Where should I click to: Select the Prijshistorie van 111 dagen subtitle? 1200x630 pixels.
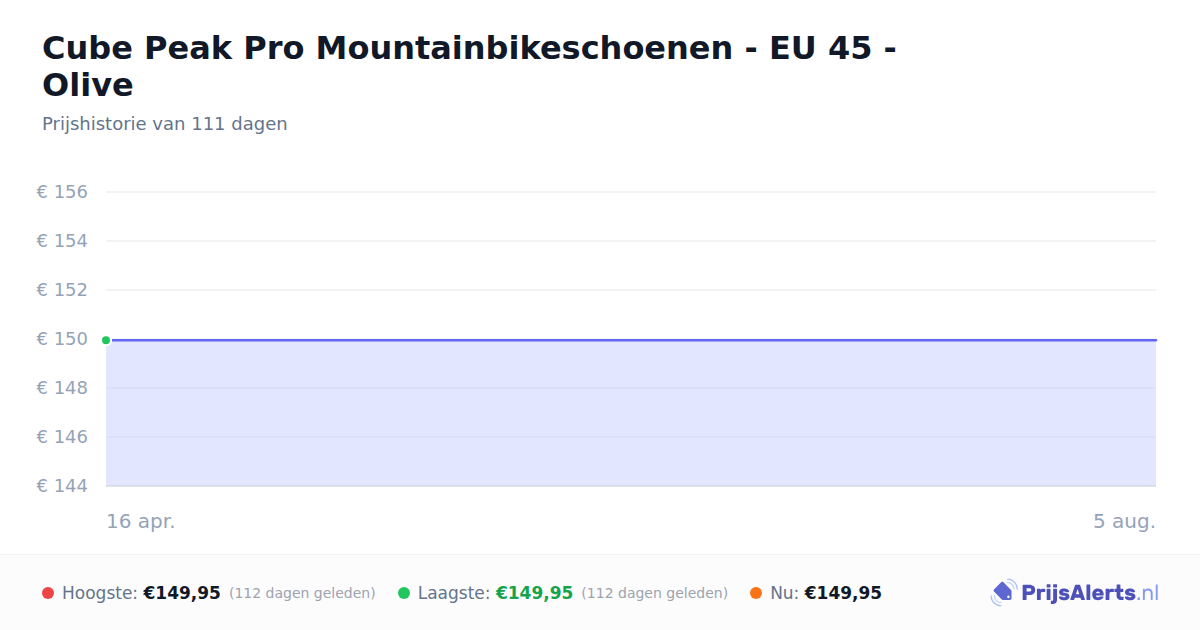point(165,124)
